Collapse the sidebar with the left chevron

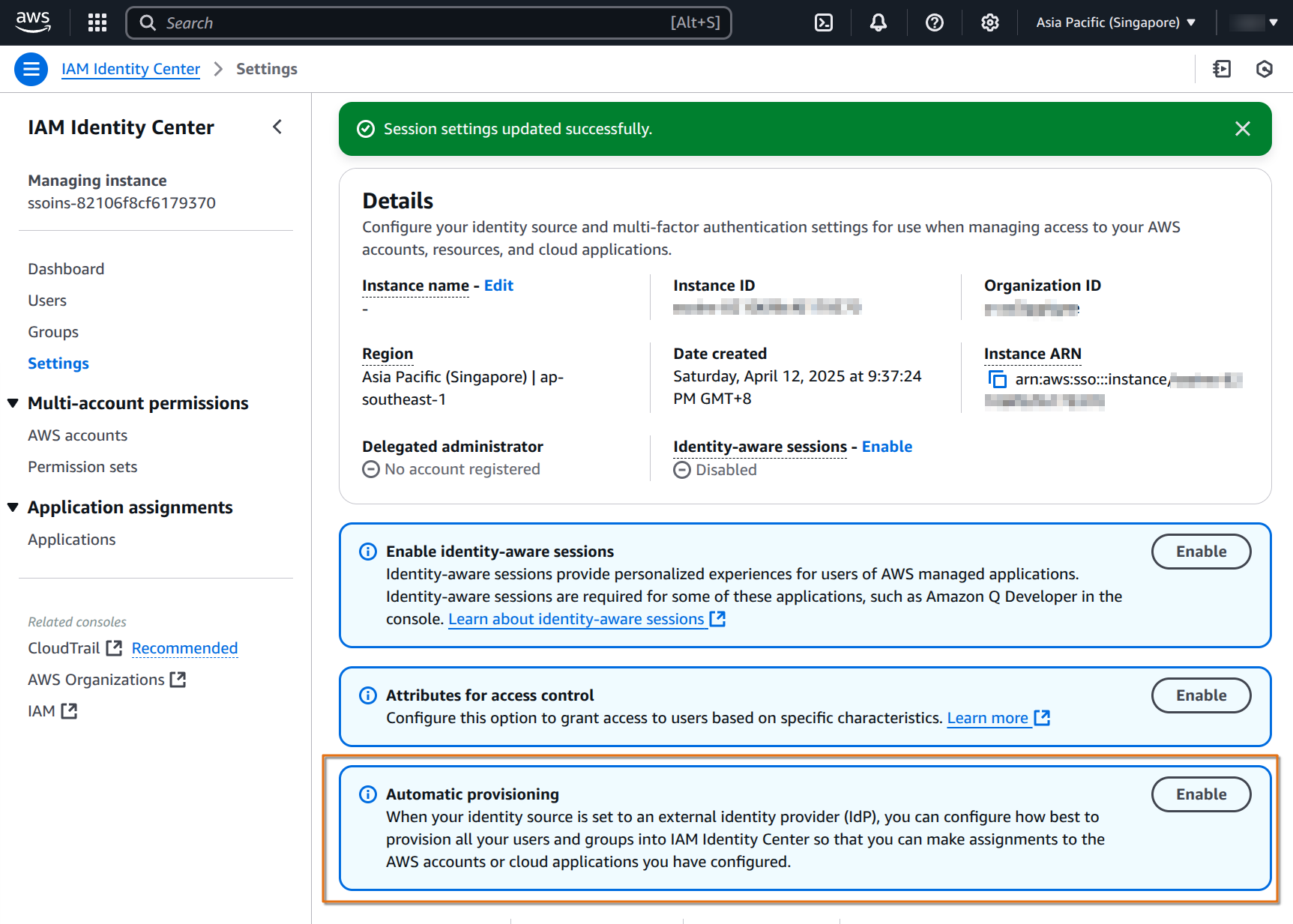click(x=277, y=127)
